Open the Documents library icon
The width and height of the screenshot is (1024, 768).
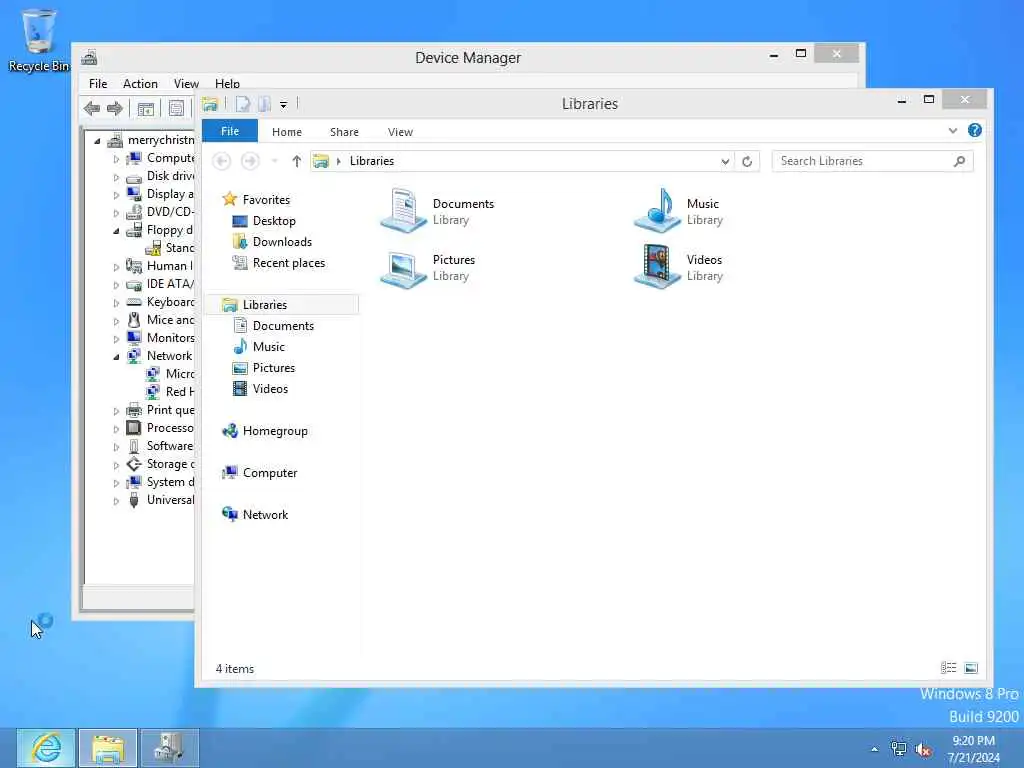[x=402, y=210]
